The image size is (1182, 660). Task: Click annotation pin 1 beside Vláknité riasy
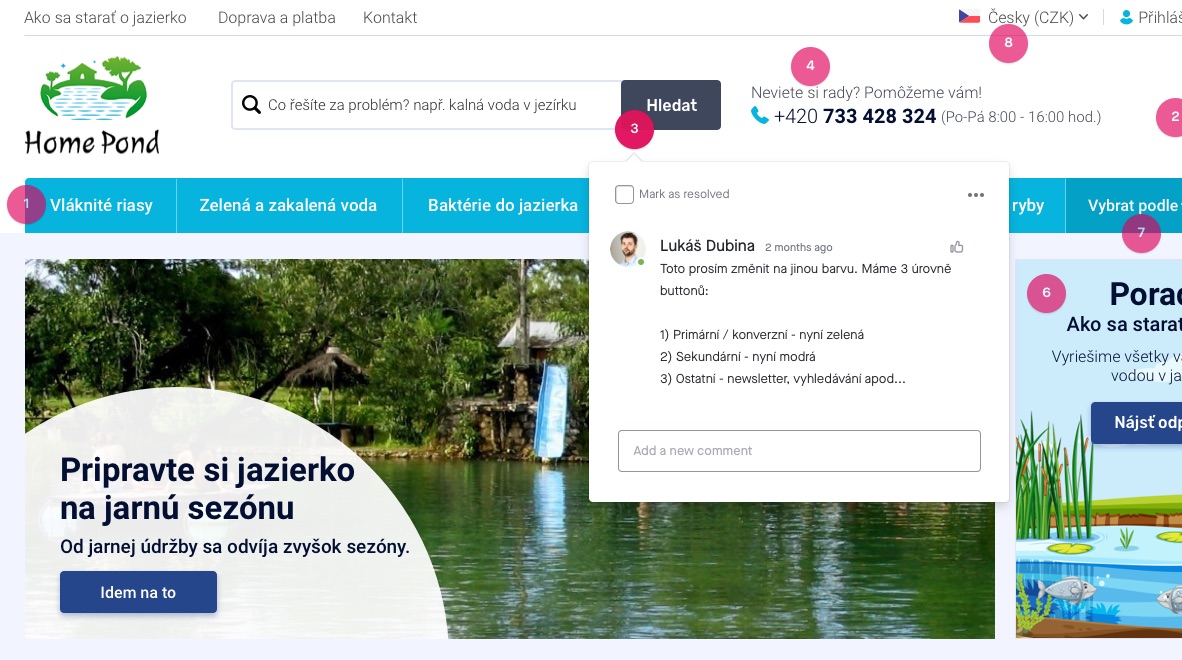click(x=26, y=204)
